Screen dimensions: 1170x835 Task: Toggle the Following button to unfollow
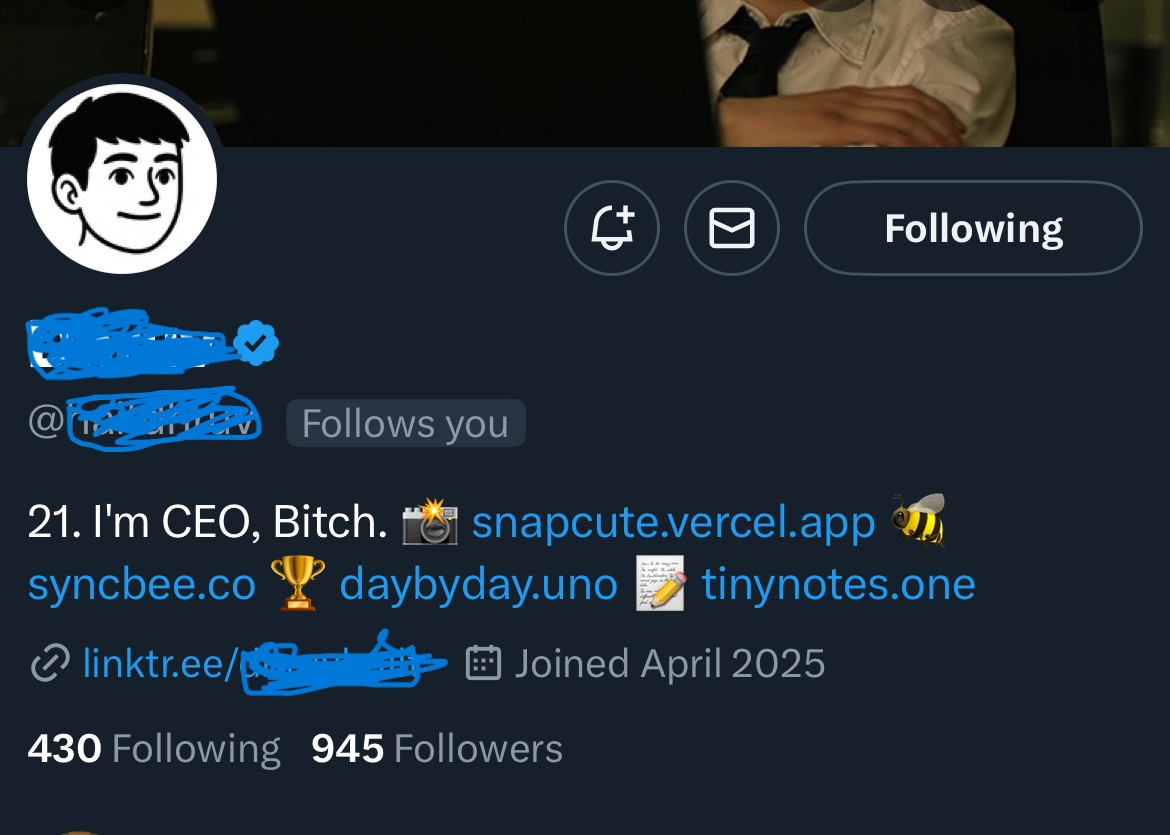point(973,228)
